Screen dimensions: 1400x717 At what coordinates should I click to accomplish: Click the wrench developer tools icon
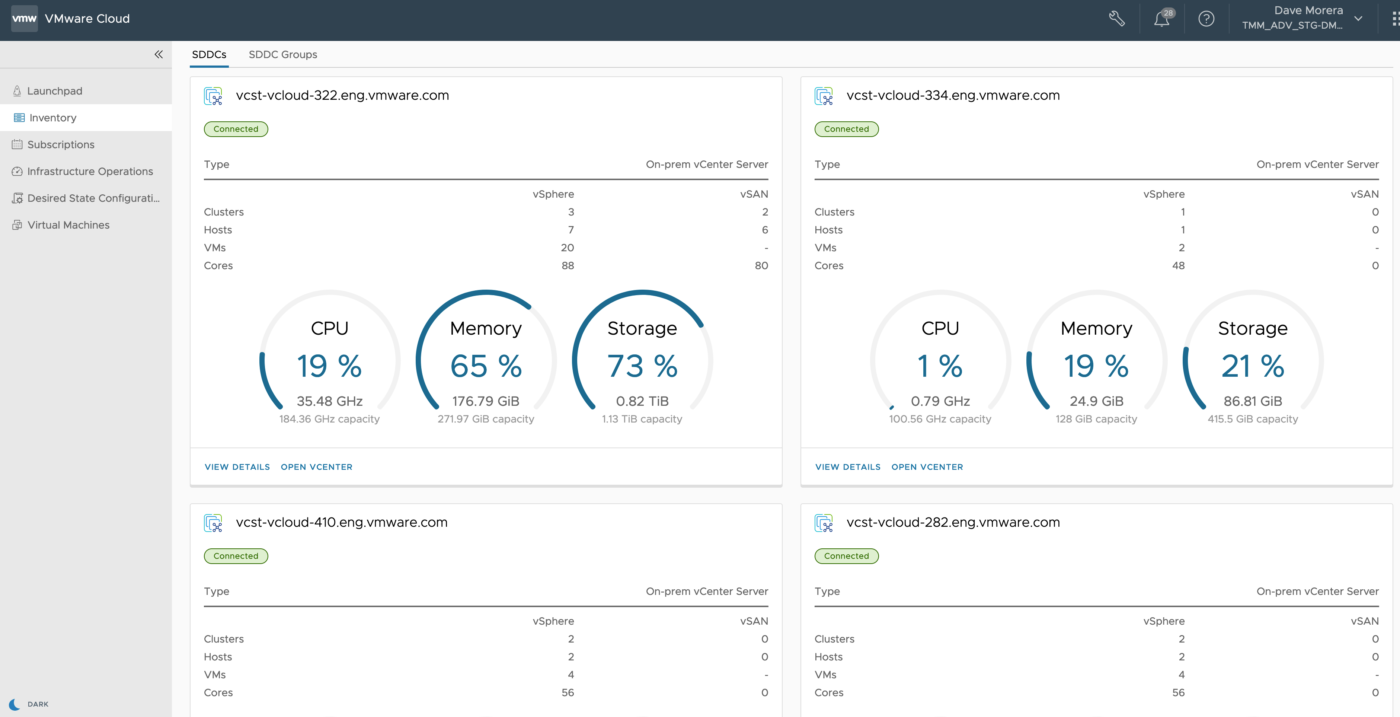pyautogui.click(x=1117, y=19)
